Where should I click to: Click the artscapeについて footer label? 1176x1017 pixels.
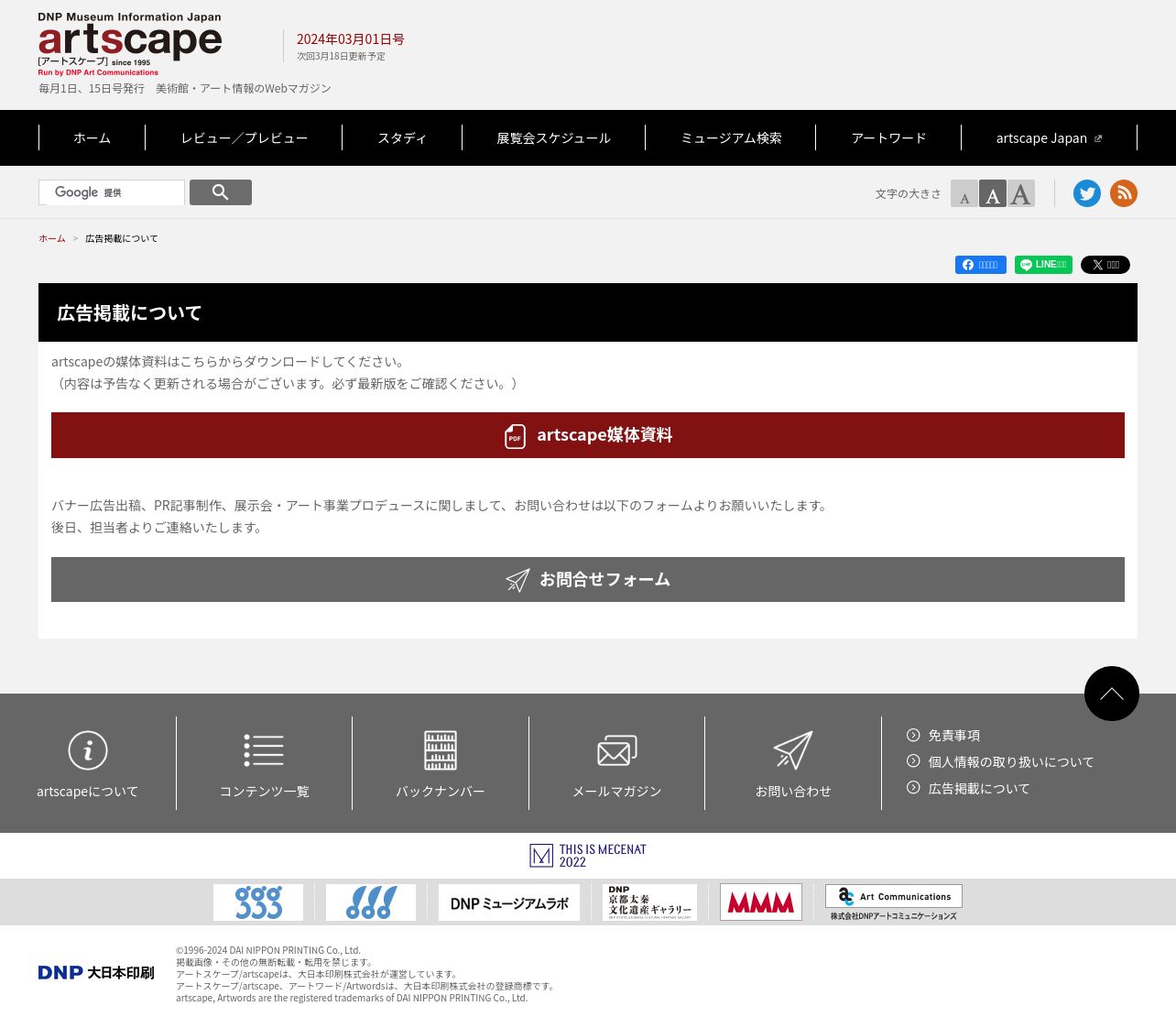point(88,792)
